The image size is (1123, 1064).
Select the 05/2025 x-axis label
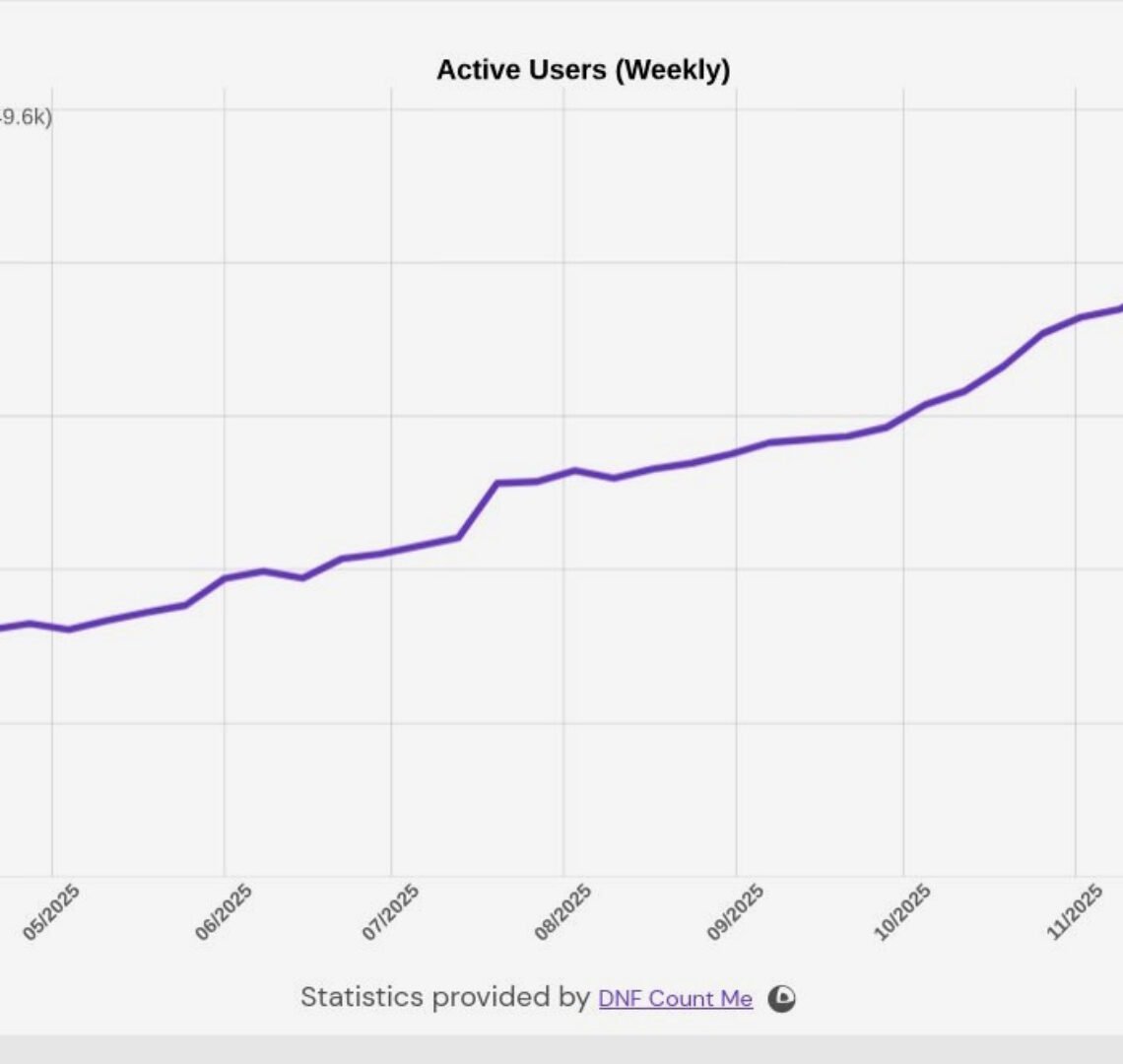point(51,911)
